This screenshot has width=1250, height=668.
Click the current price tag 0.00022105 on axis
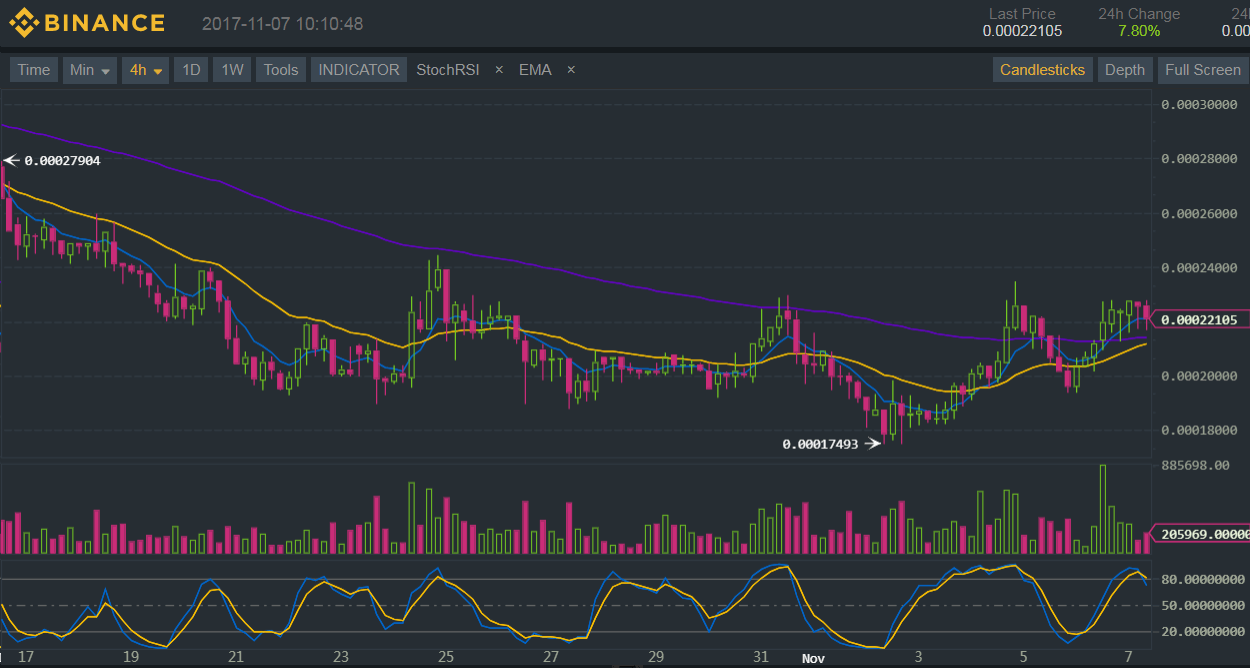[1200, 320]
